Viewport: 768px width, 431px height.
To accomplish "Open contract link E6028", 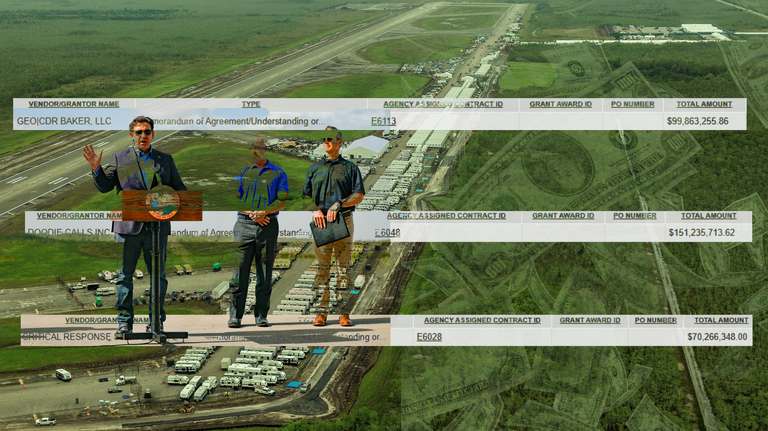I will 429,337.
